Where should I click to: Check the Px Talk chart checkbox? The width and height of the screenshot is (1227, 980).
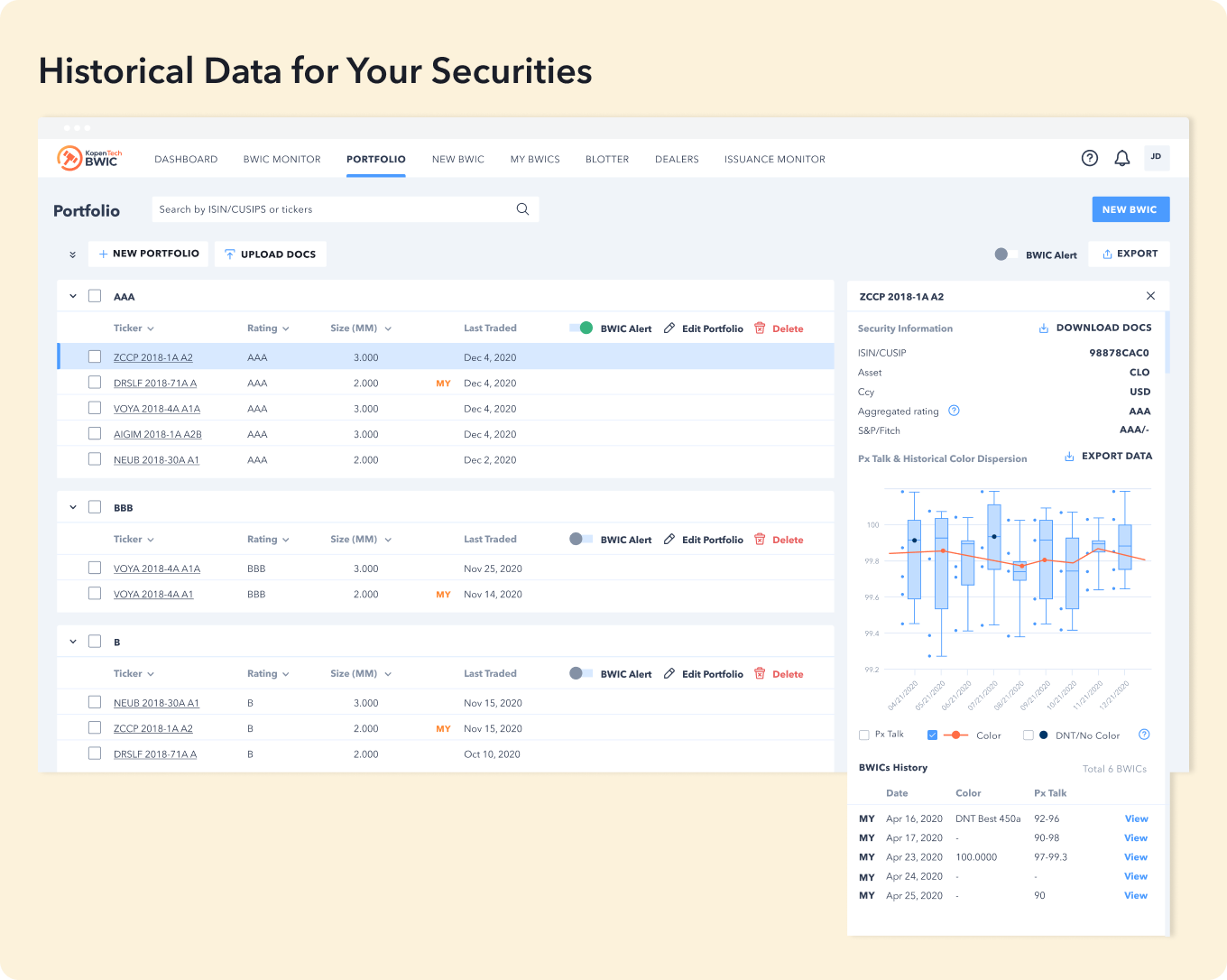coord(864,735)
